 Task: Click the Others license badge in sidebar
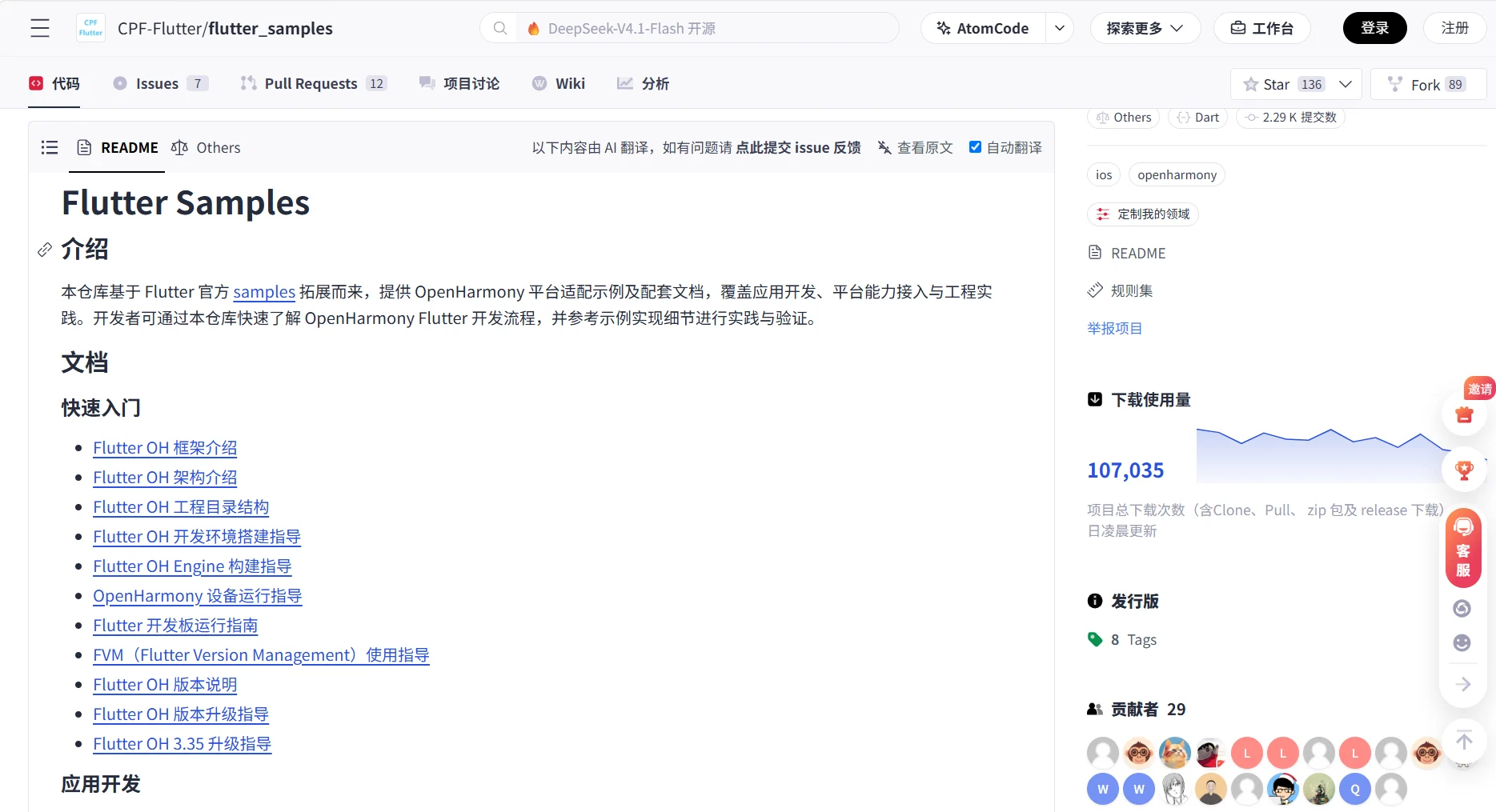point(1124,118)
